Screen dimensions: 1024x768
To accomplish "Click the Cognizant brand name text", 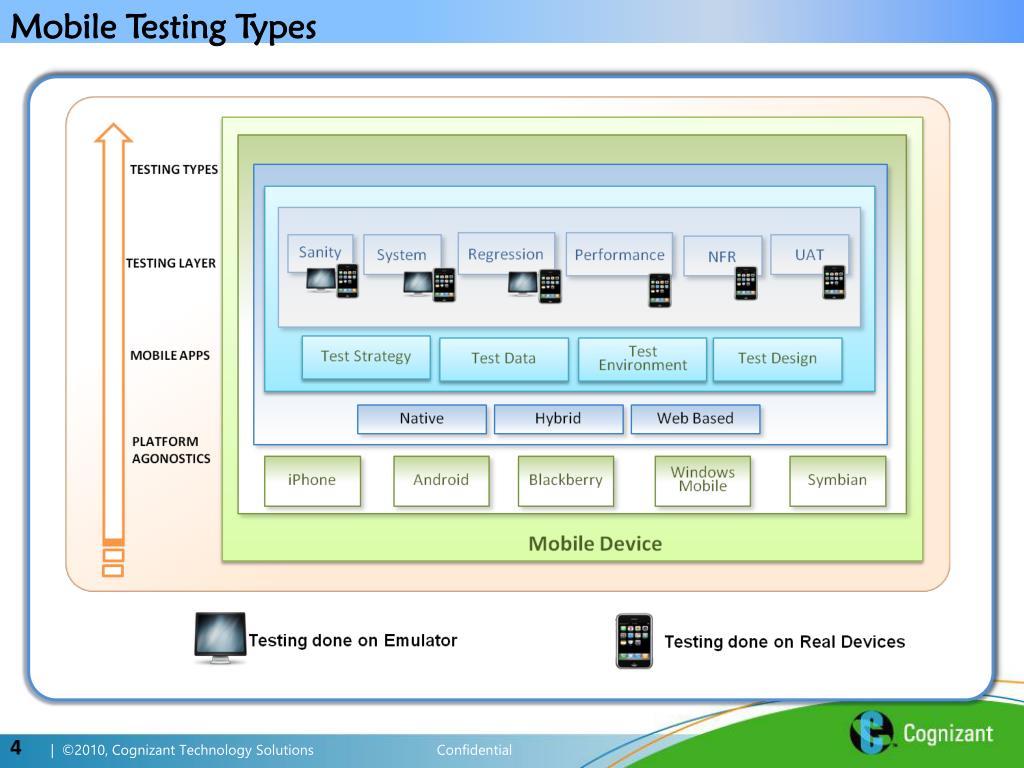I will pyautogui.click(x=948, y=733).
